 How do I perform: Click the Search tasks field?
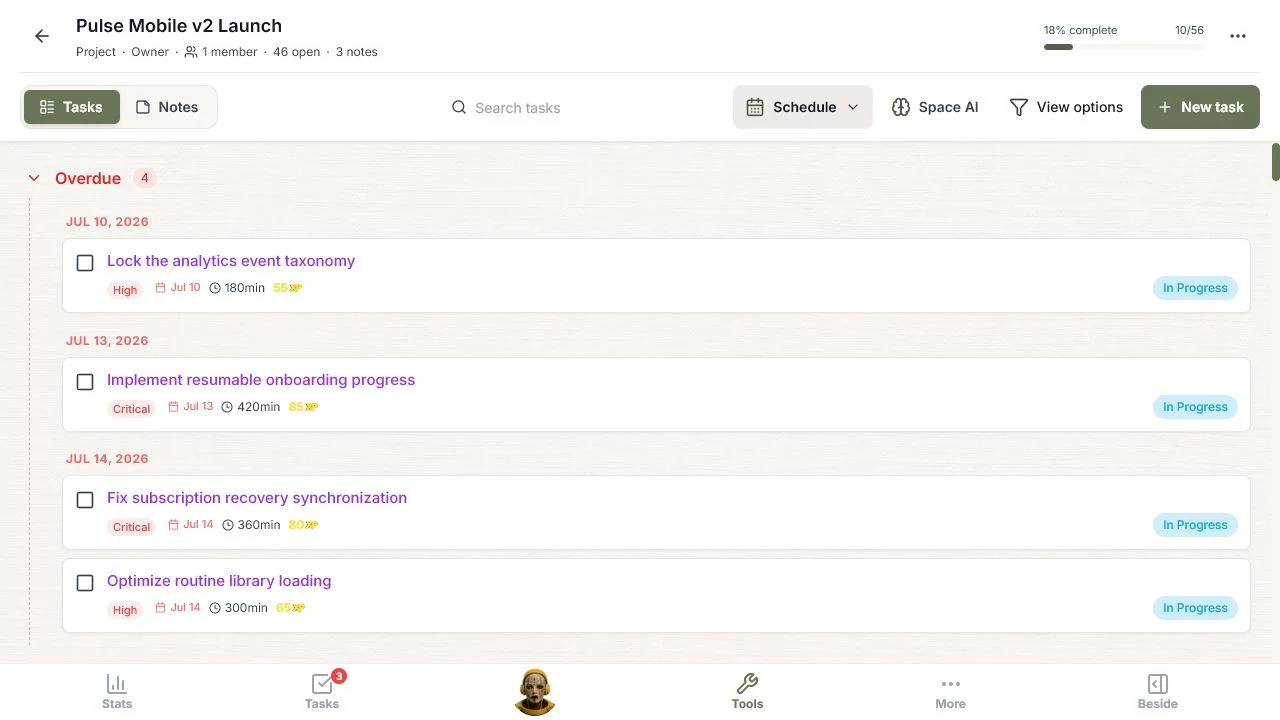[x=517, y=107]
